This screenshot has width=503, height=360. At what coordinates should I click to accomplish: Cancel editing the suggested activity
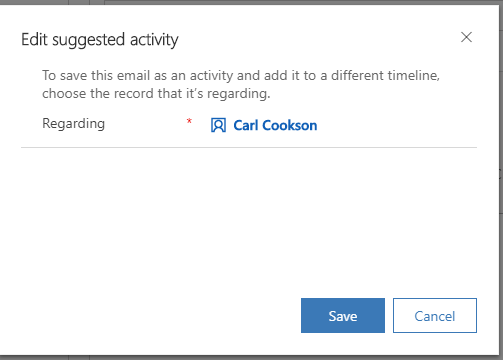click(x=435, y=315)
